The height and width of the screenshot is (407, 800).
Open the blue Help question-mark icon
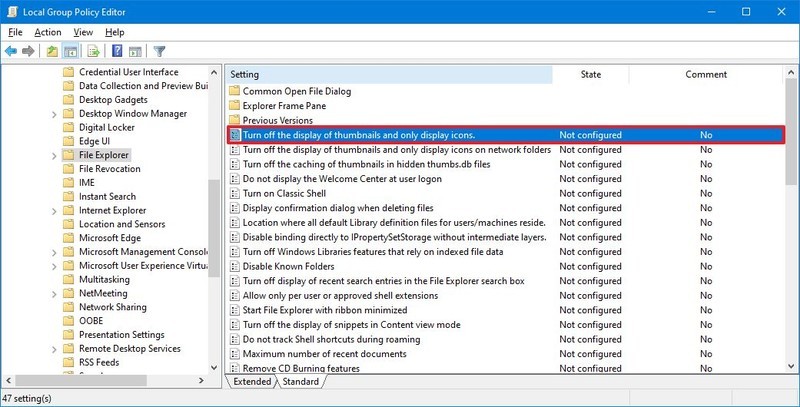pyautogui.click(x=117, y=51)
